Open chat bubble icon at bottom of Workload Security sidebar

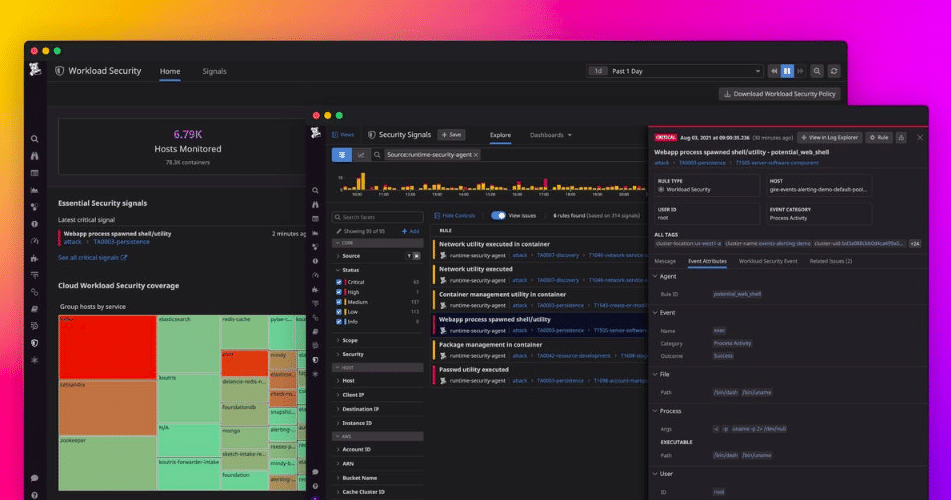click(x=35, y=478)
